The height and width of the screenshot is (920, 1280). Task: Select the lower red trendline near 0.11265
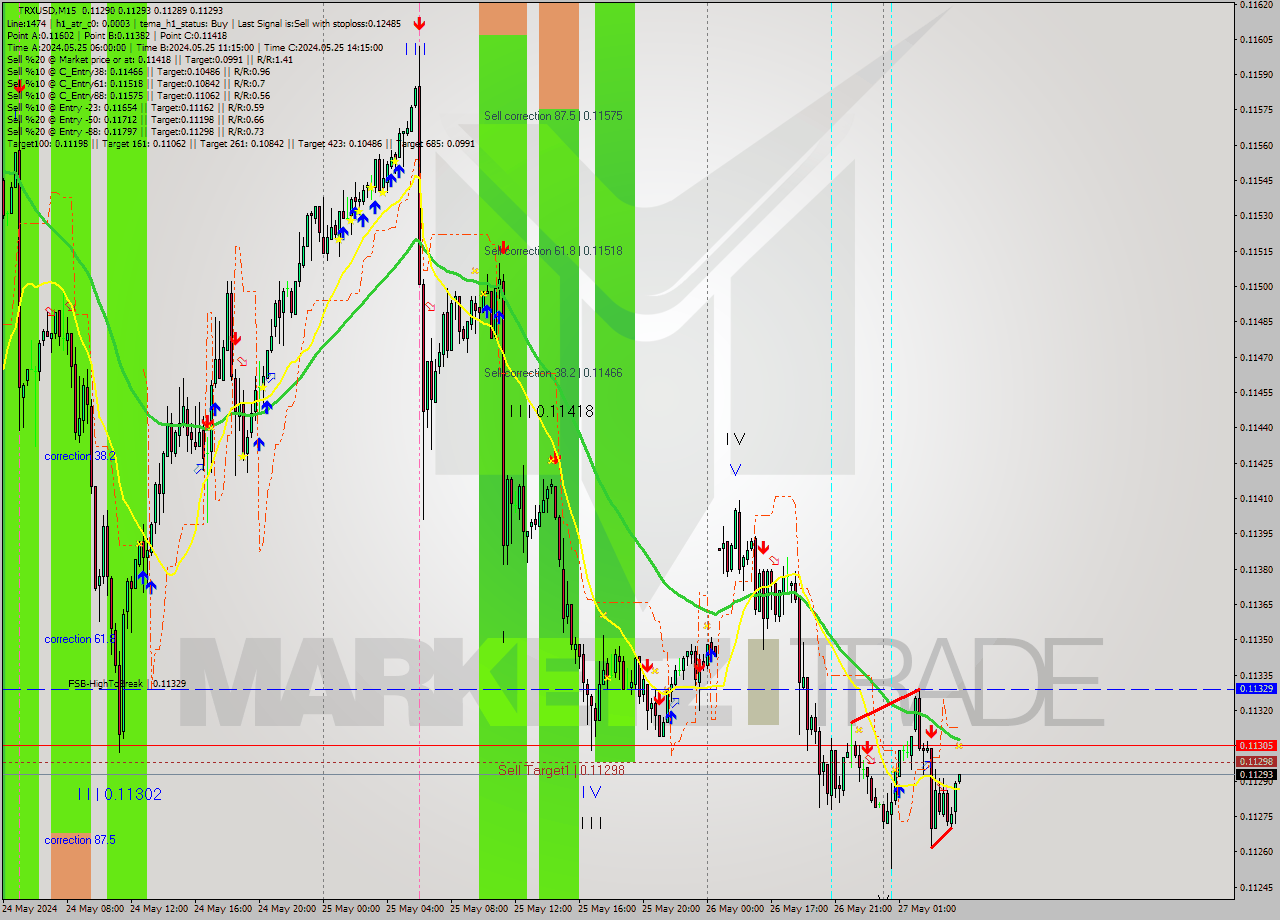942,838
